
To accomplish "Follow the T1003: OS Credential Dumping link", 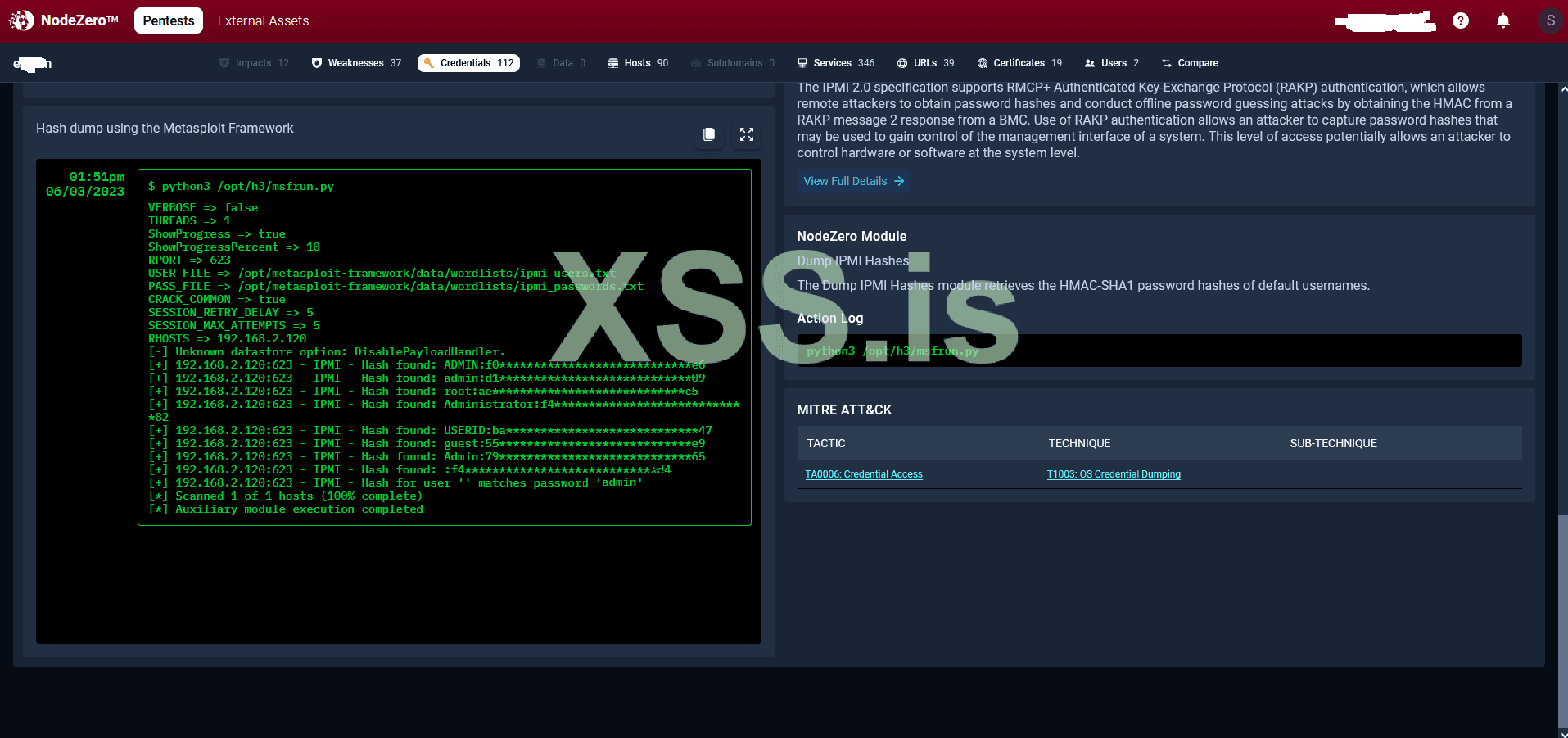I will [x=1114, y=474].
